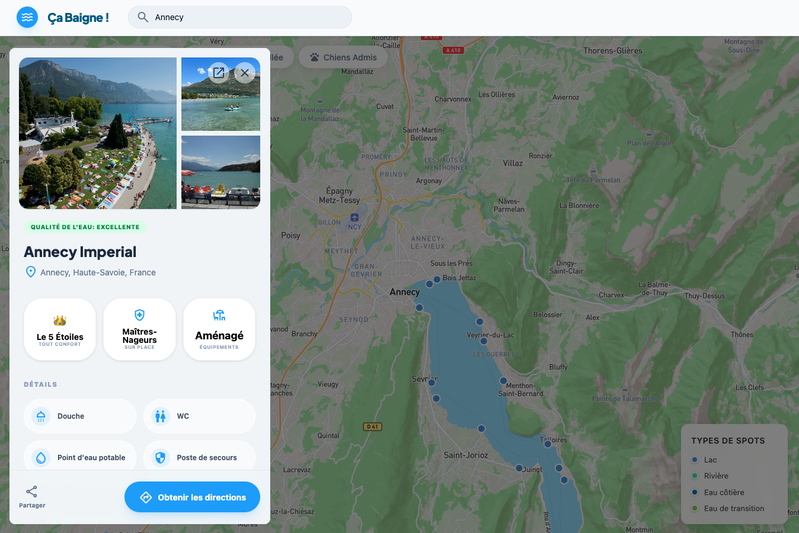Viewport: 799px width, 533px height.
Task: Select the map marker at Duingt
Action: 519,468
